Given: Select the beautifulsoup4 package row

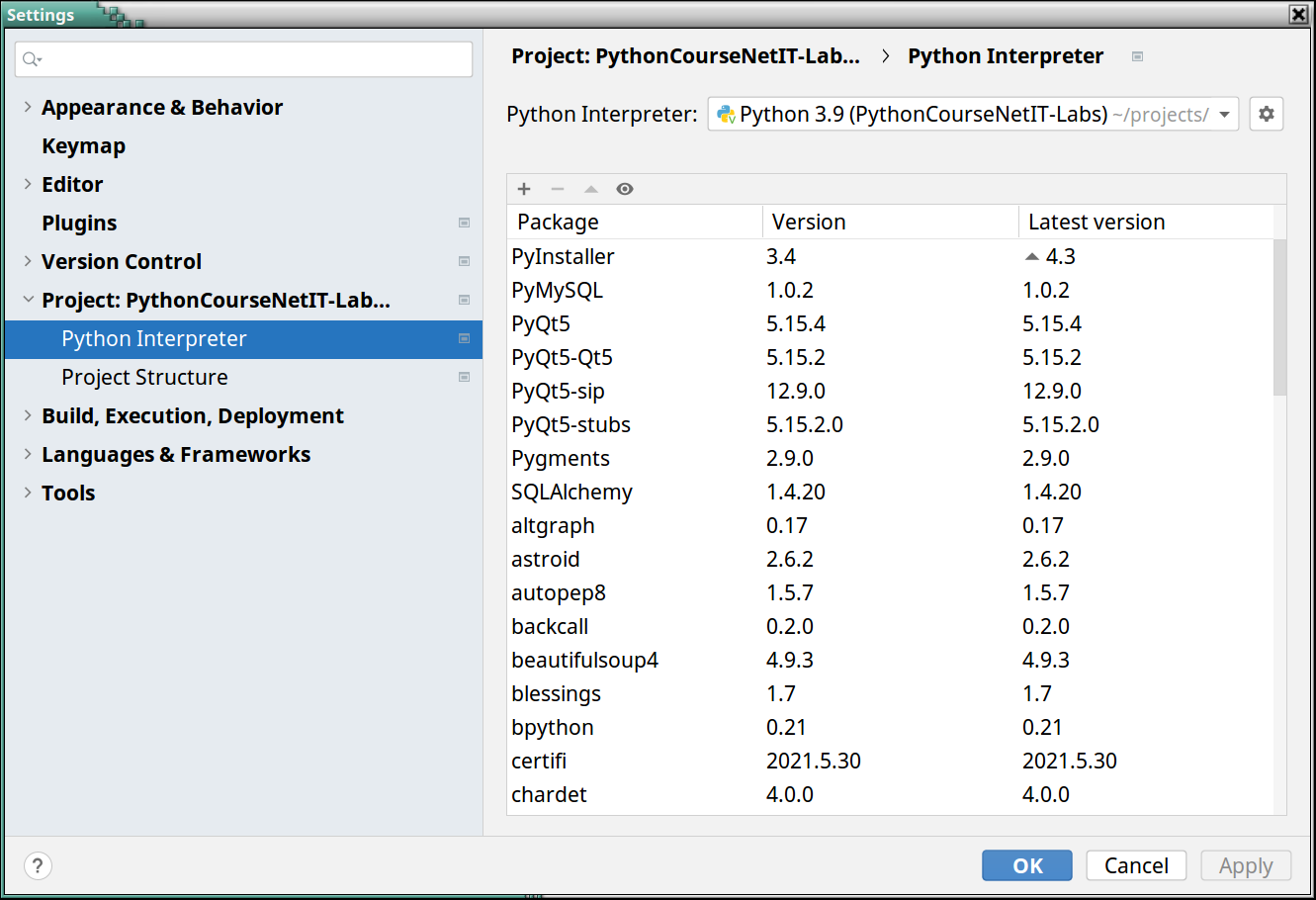Looking at the screenshot, I should click(x=891, y=660).
